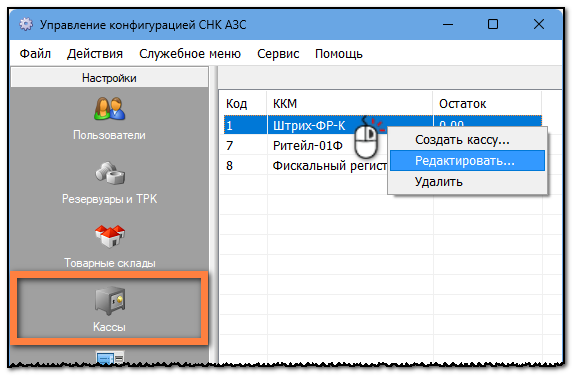This screenshot has width=572, height=380.
Task: Click the Кассы label
Action: tap(109, 327)
